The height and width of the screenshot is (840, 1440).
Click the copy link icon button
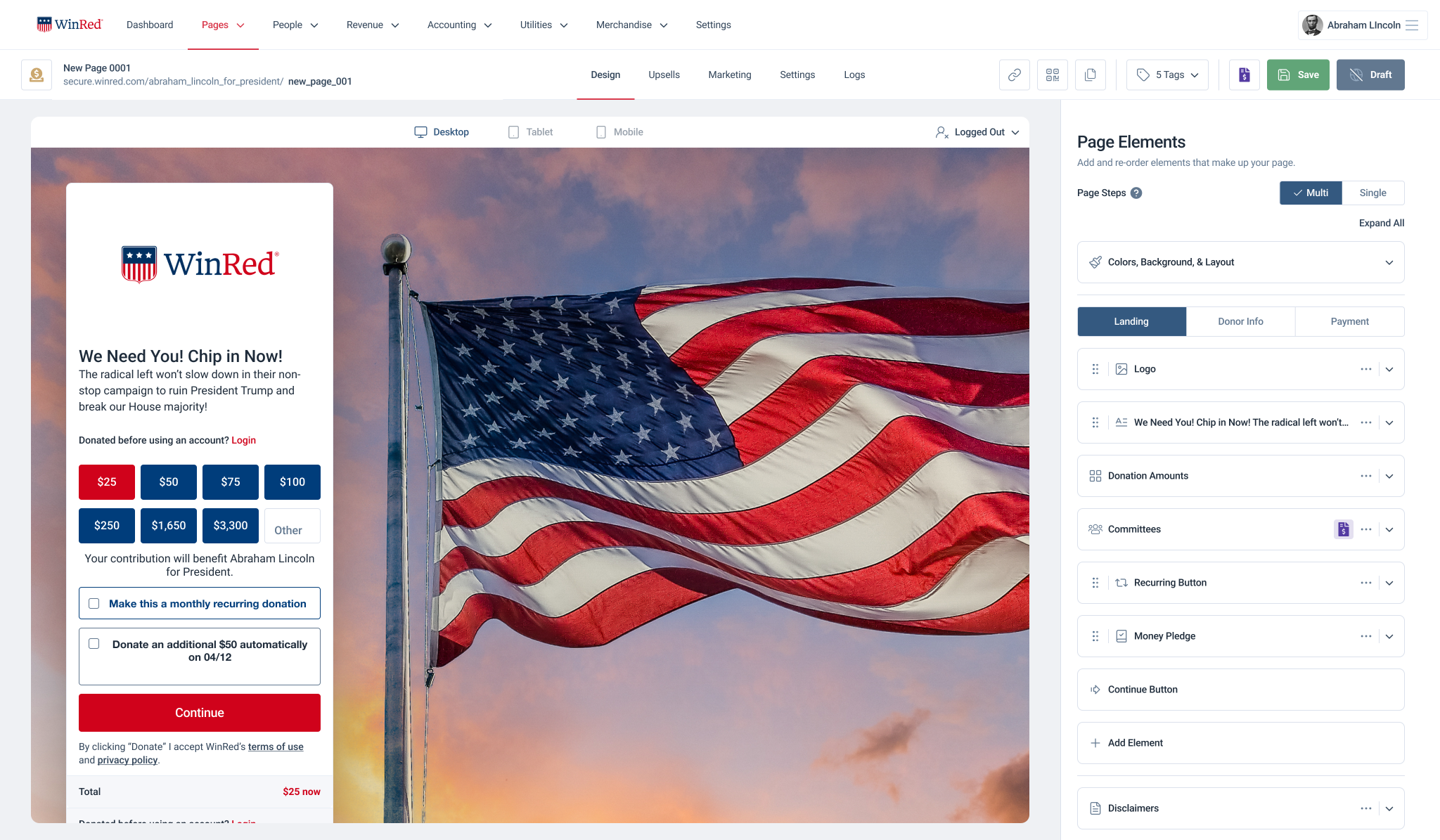tap(1014, 75)
